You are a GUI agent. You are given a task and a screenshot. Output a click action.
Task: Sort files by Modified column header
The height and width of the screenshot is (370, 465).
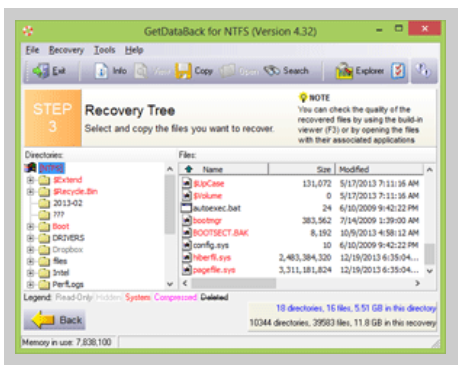click(x=379, y=169)
